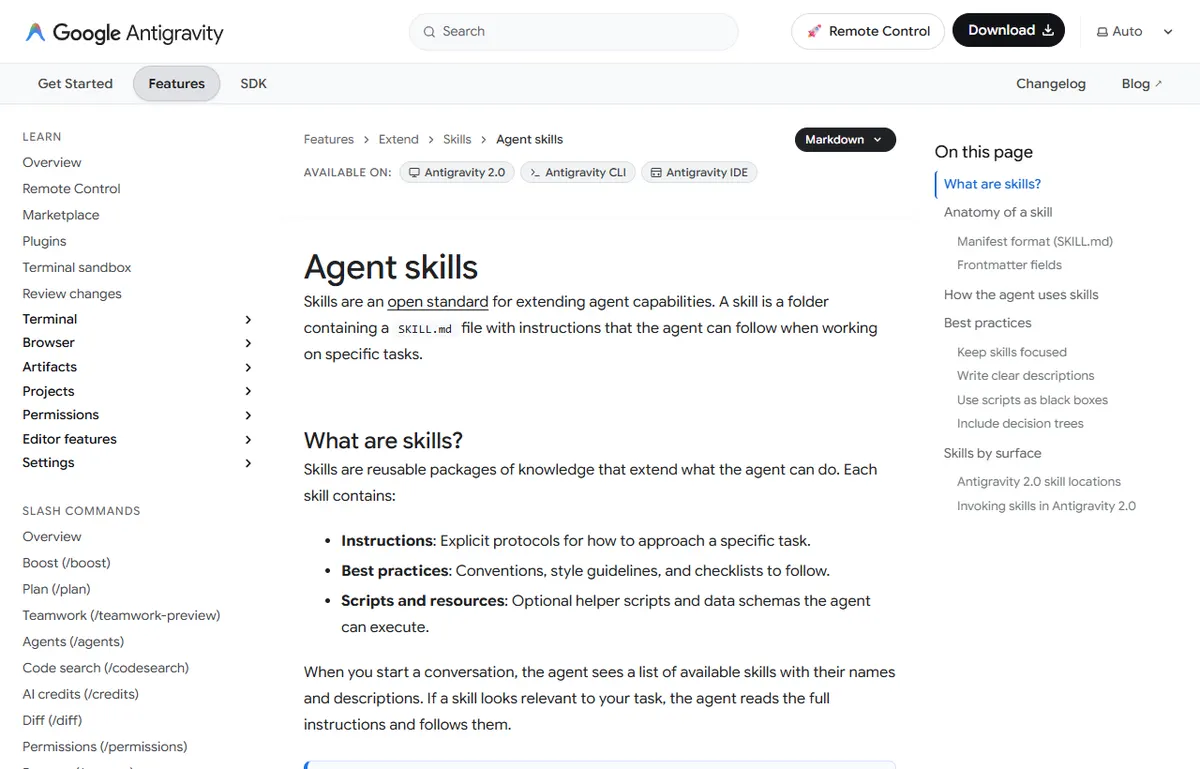The image size is (1200, 769).
Task: Click the Google Antigravity logo
Action: (124, 32)
